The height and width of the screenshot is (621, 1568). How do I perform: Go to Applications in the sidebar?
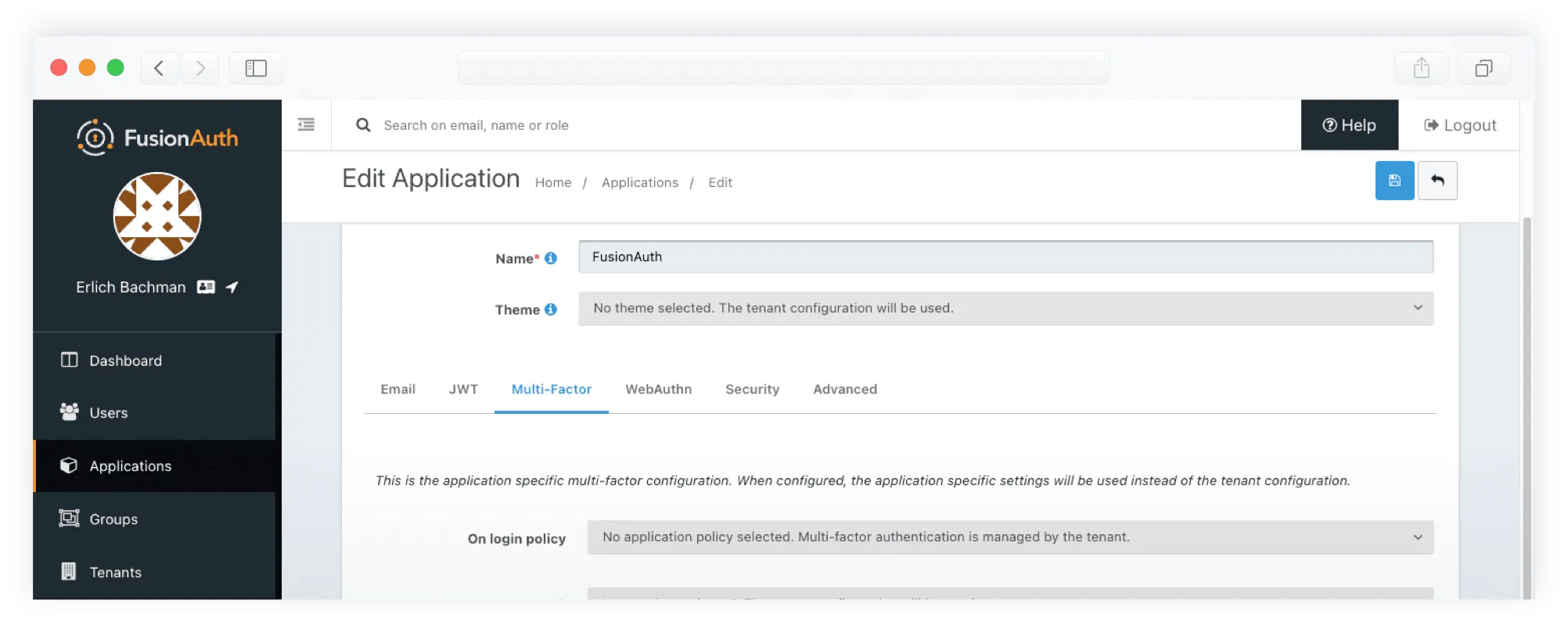pos(154,466)
